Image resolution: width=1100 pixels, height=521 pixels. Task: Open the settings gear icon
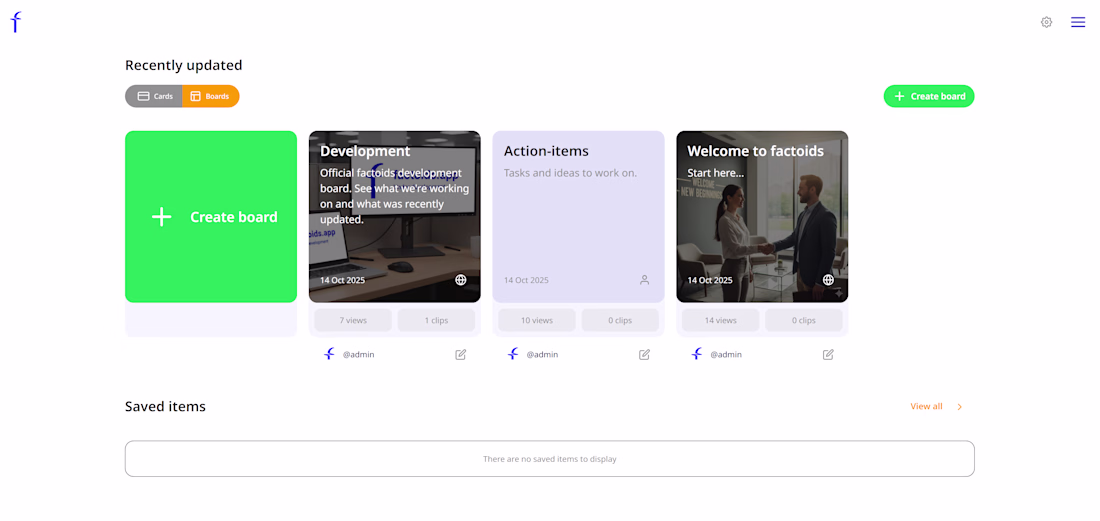click(1046, 22)
